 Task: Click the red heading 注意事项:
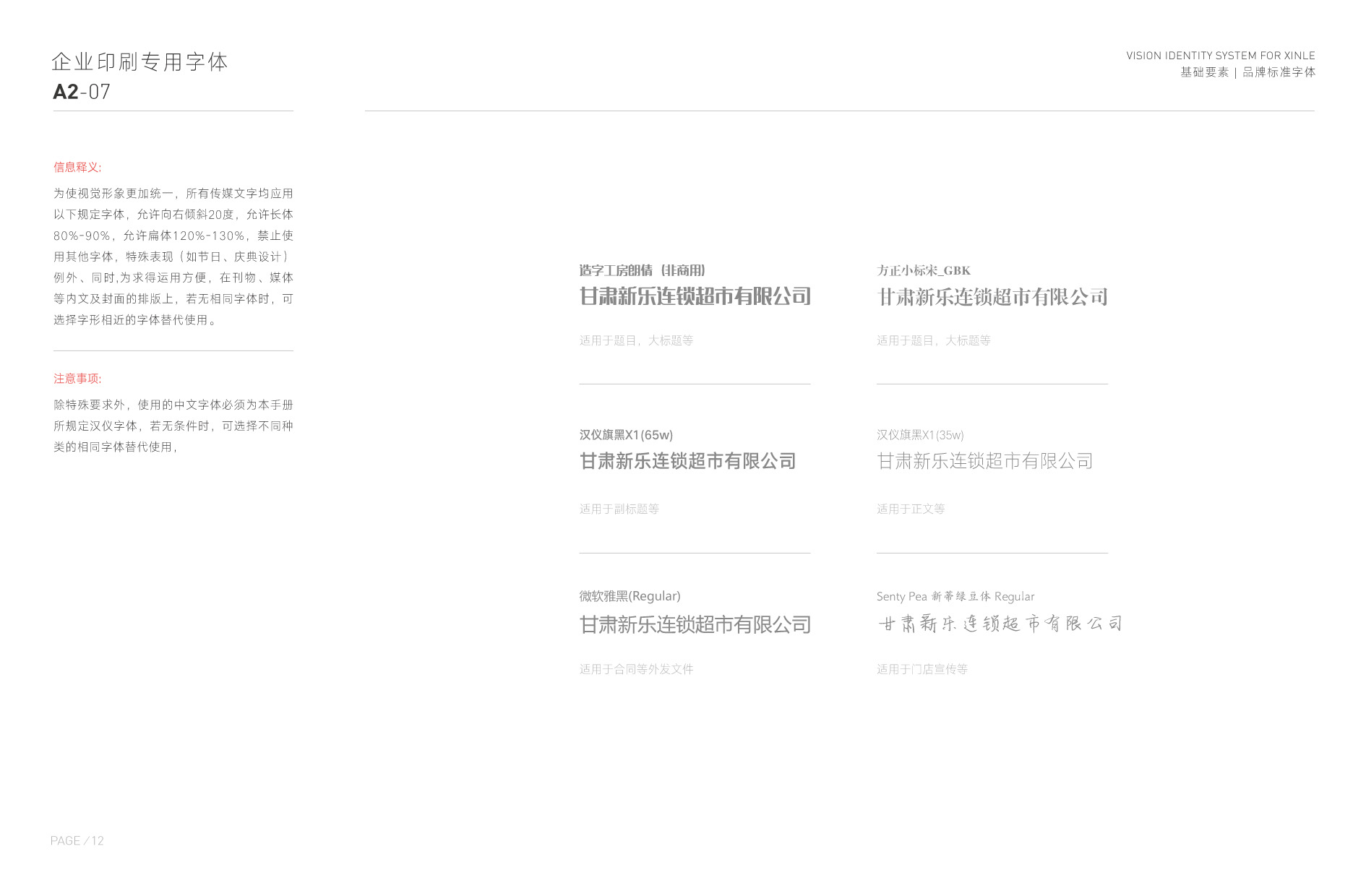point(77,379)
